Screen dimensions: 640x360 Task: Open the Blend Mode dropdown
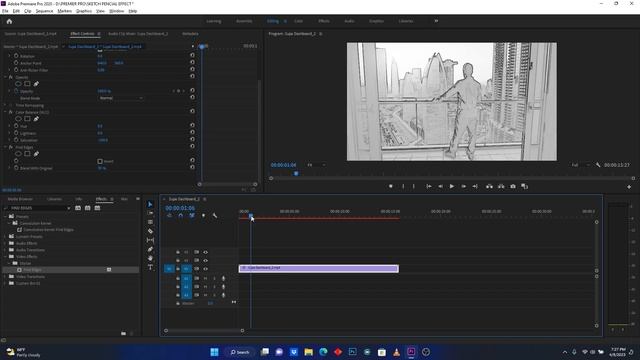(121, 98)
